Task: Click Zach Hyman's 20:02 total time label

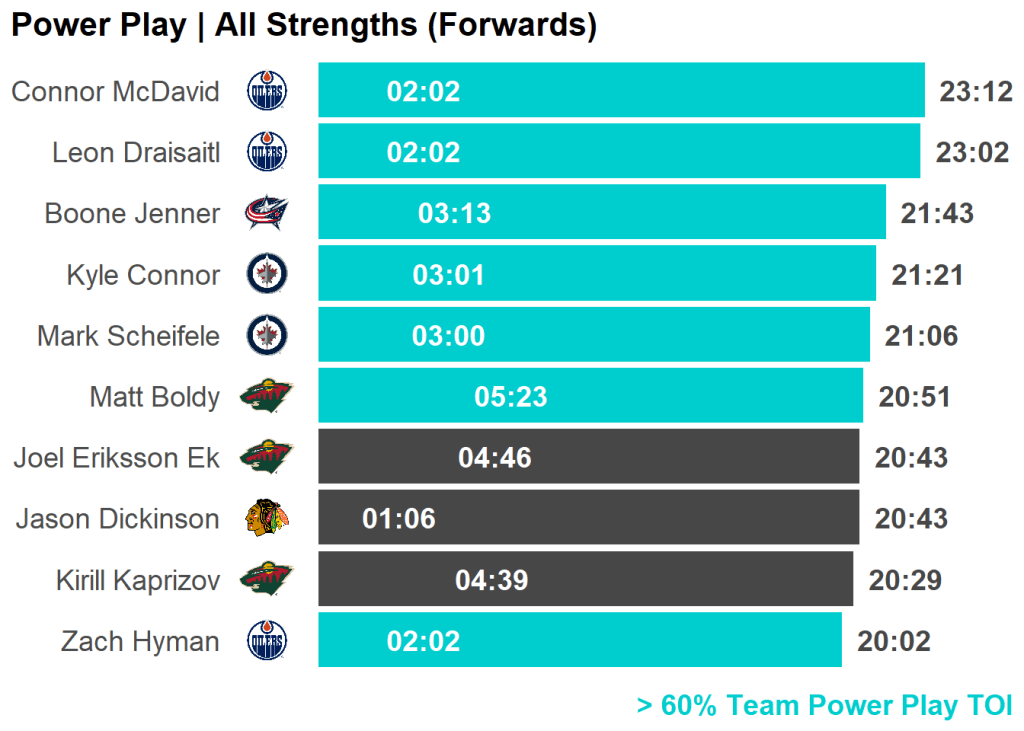Action: pos(894,641)
